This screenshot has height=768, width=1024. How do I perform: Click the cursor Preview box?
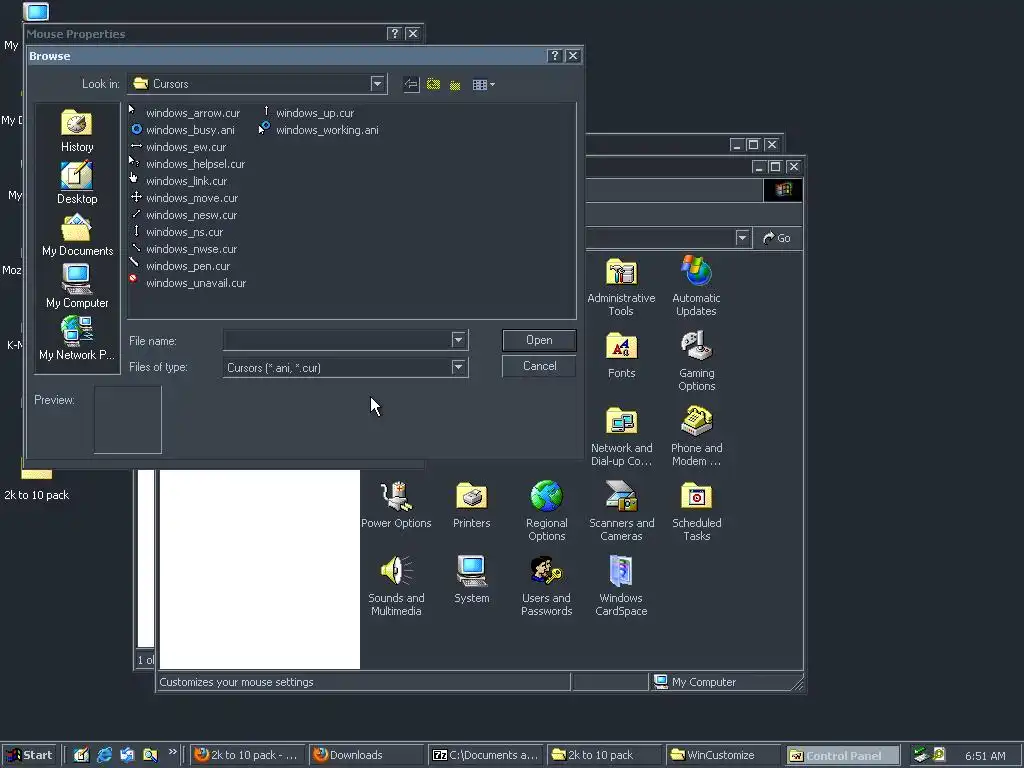click(128, 419)
